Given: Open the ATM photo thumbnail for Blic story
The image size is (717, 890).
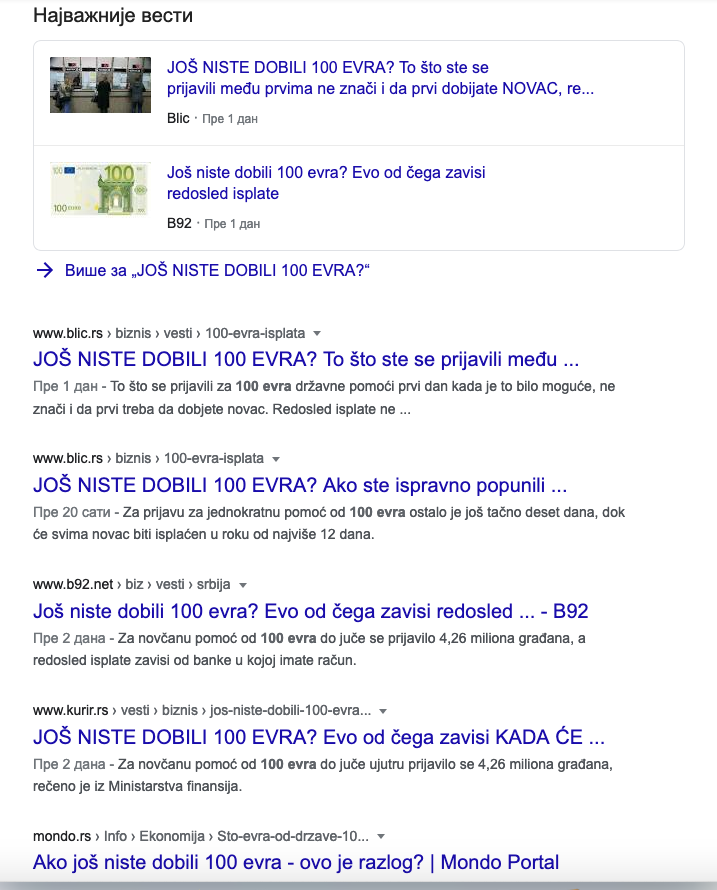Looking at the screenshot, I should click(100, 85).
